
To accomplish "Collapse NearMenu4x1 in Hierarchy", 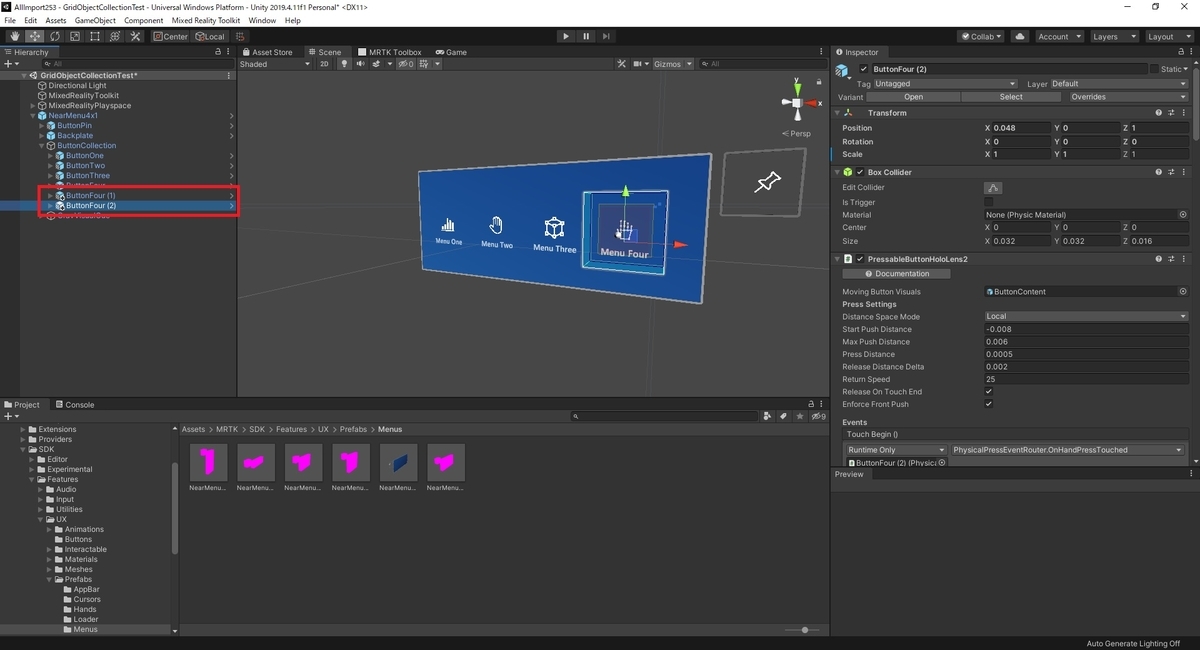I will coord(32,116).
